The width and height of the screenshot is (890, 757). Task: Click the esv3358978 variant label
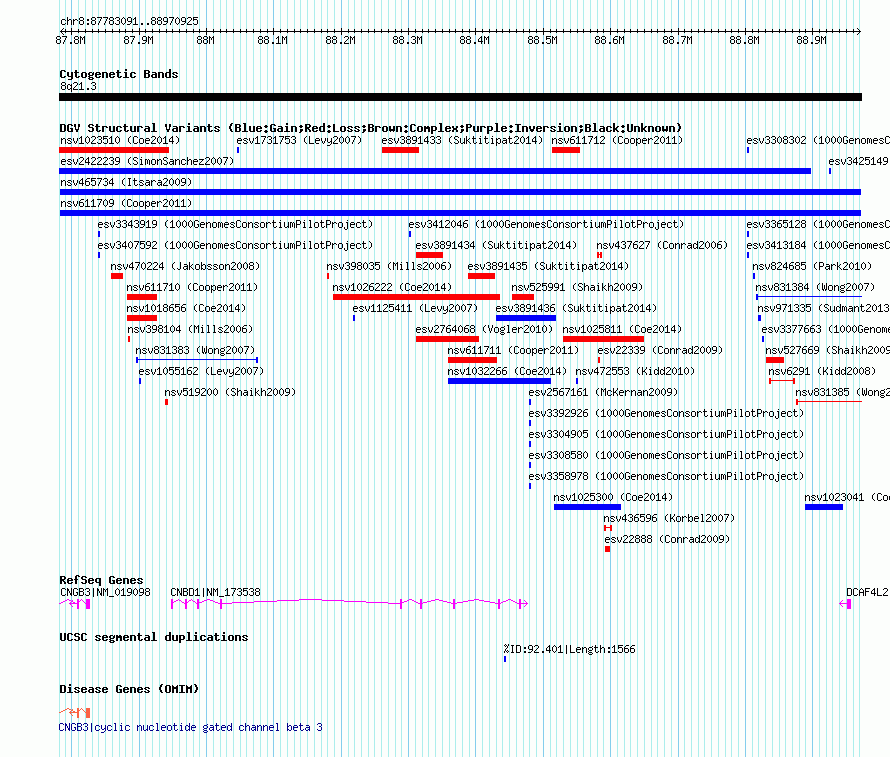point(666,476)
